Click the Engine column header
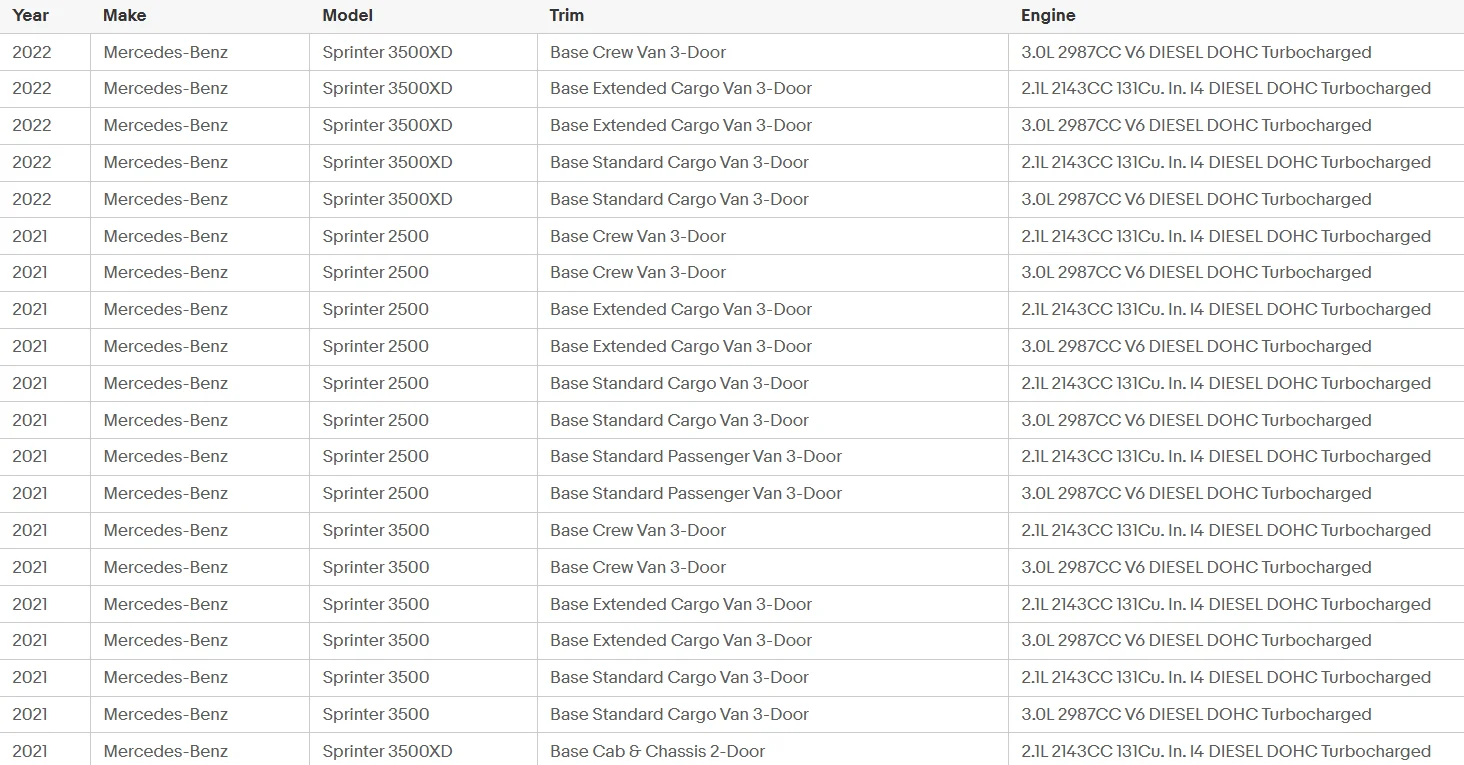 tap(1048, 15)
